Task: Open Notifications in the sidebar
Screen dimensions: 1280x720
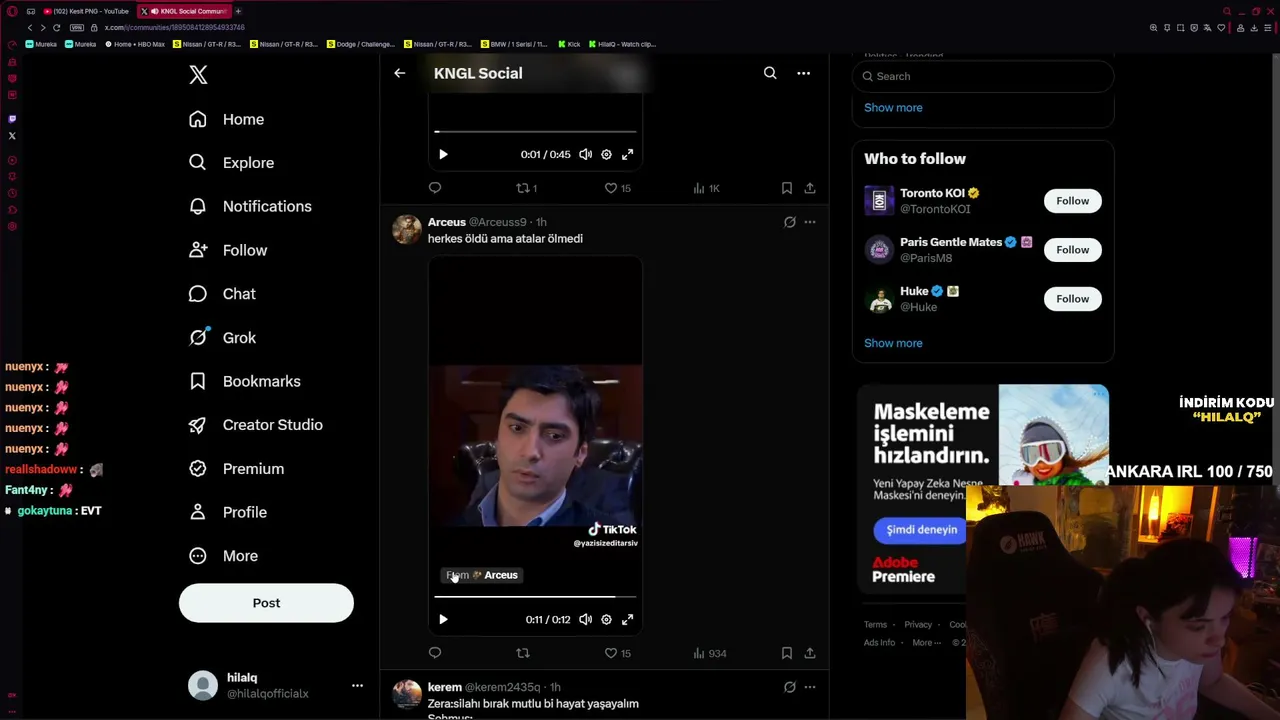Action: (x=250, y=206)
